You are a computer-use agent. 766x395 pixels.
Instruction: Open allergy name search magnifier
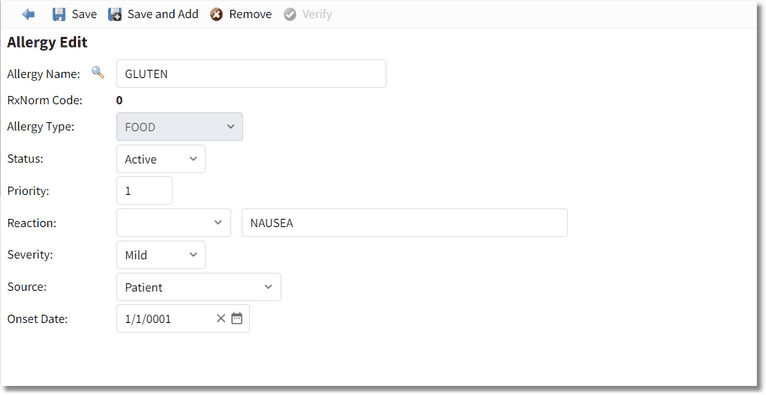[98, 73]
